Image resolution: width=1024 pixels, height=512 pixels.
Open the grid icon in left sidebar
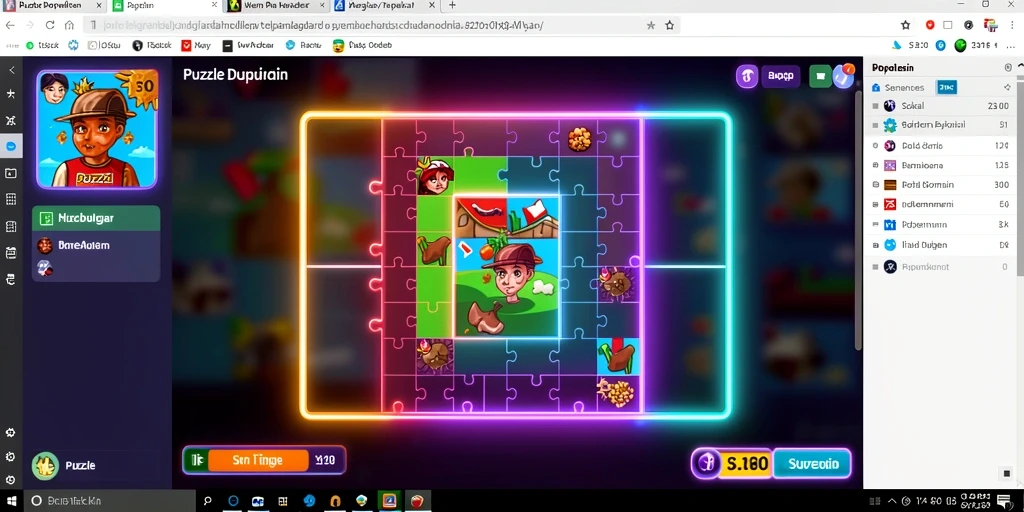click(x=11, y=199)
